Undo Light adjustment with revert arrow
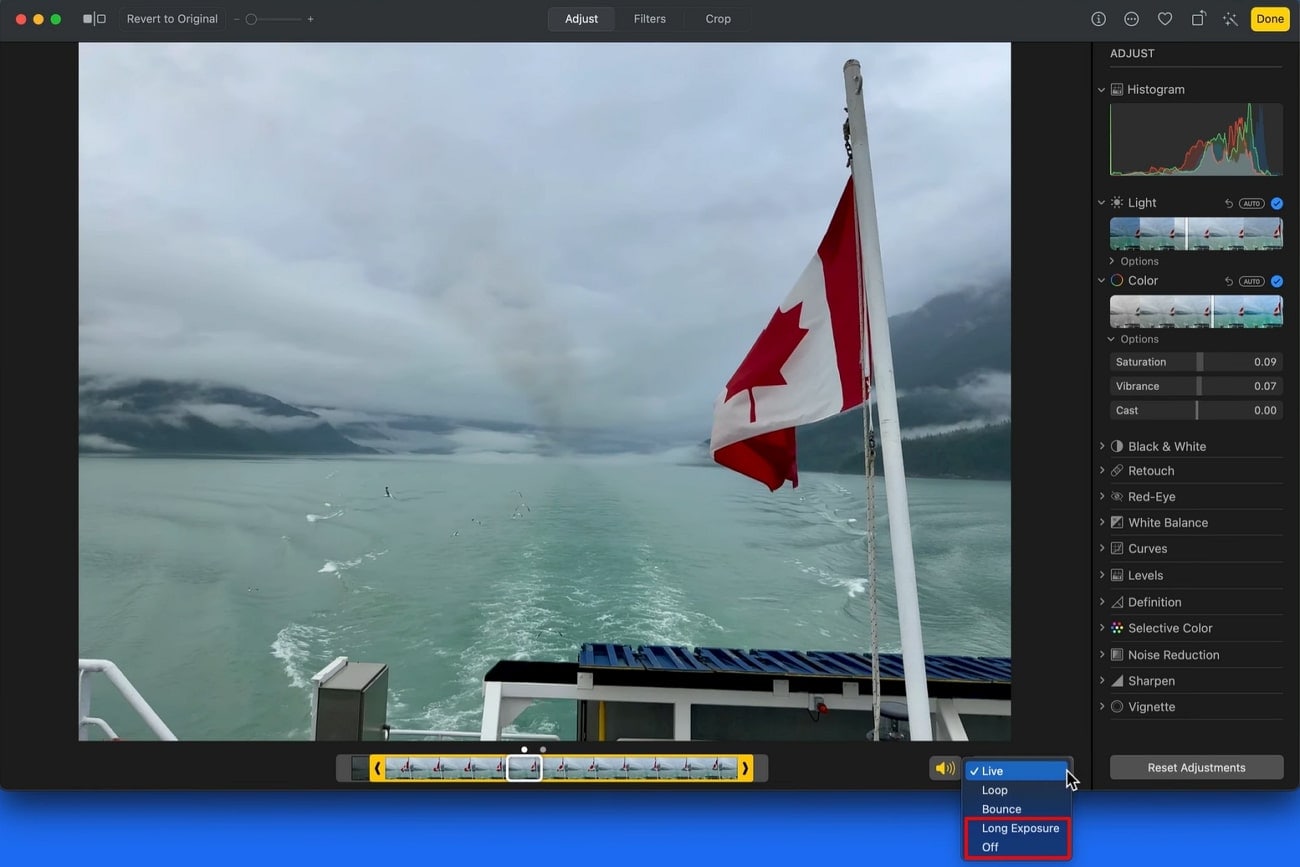The height and width of the screenshot is (867, 1300). coord(1229,203)
